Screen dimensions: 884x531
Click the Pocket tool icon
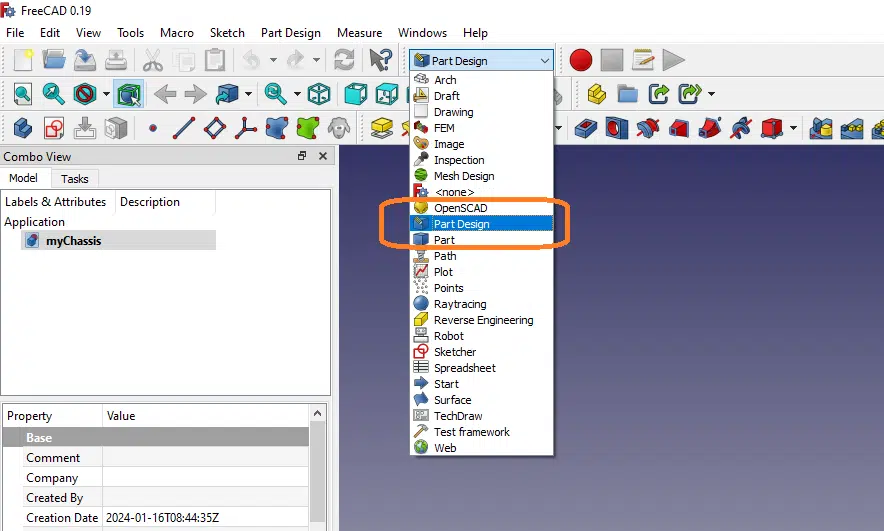[586, 129]
